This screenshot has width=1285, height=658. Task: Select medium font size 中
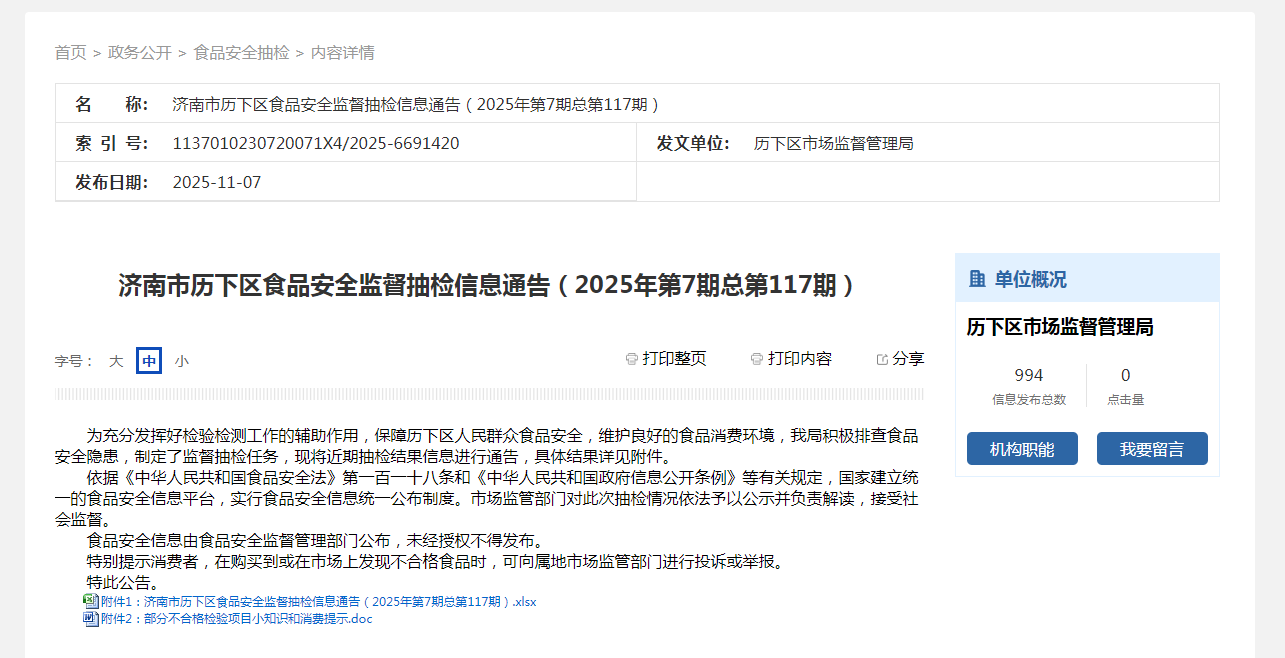click(149, 361)
